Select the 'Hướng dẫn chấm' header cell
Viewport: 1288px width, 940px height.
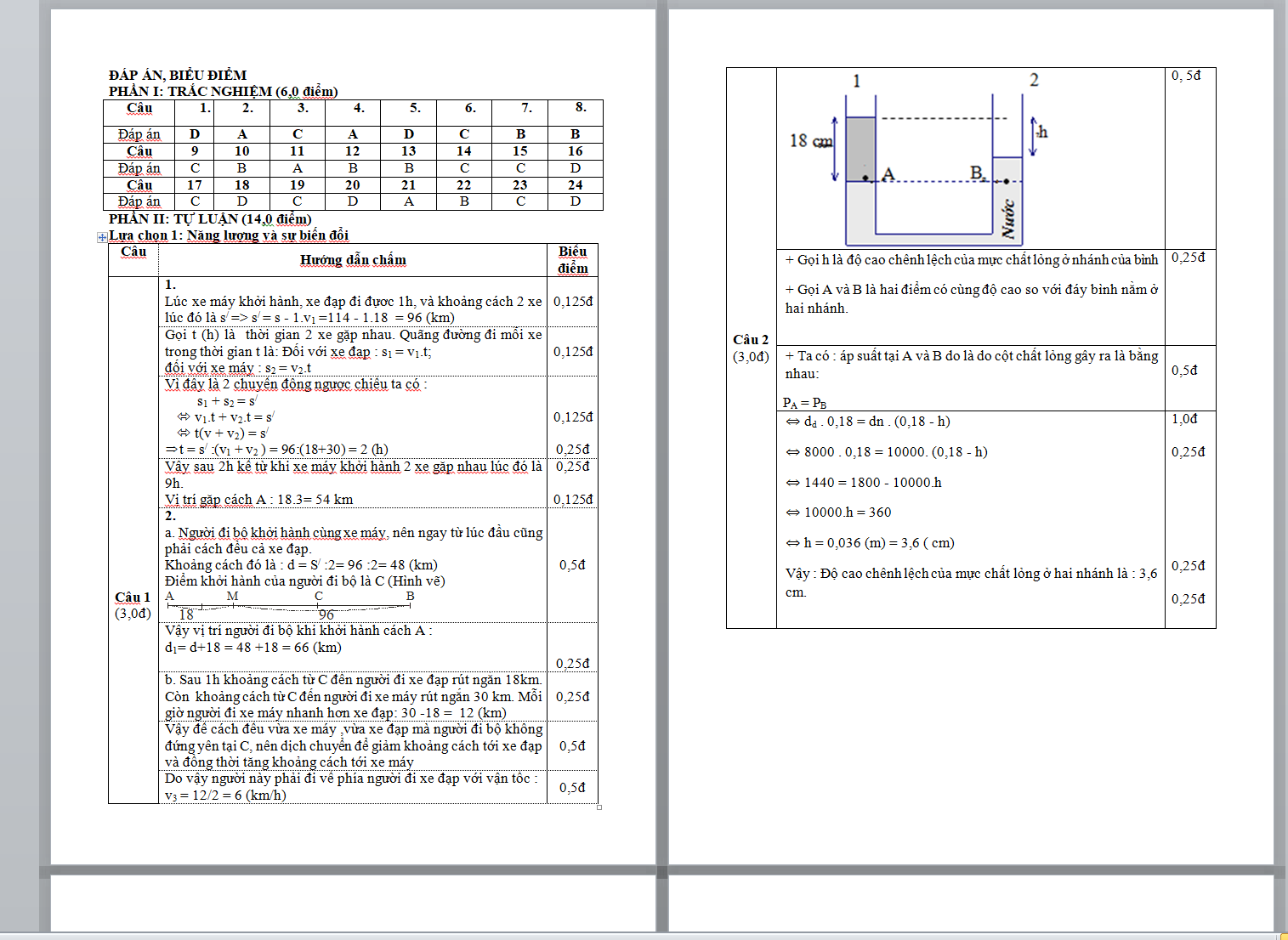point(353,260)
